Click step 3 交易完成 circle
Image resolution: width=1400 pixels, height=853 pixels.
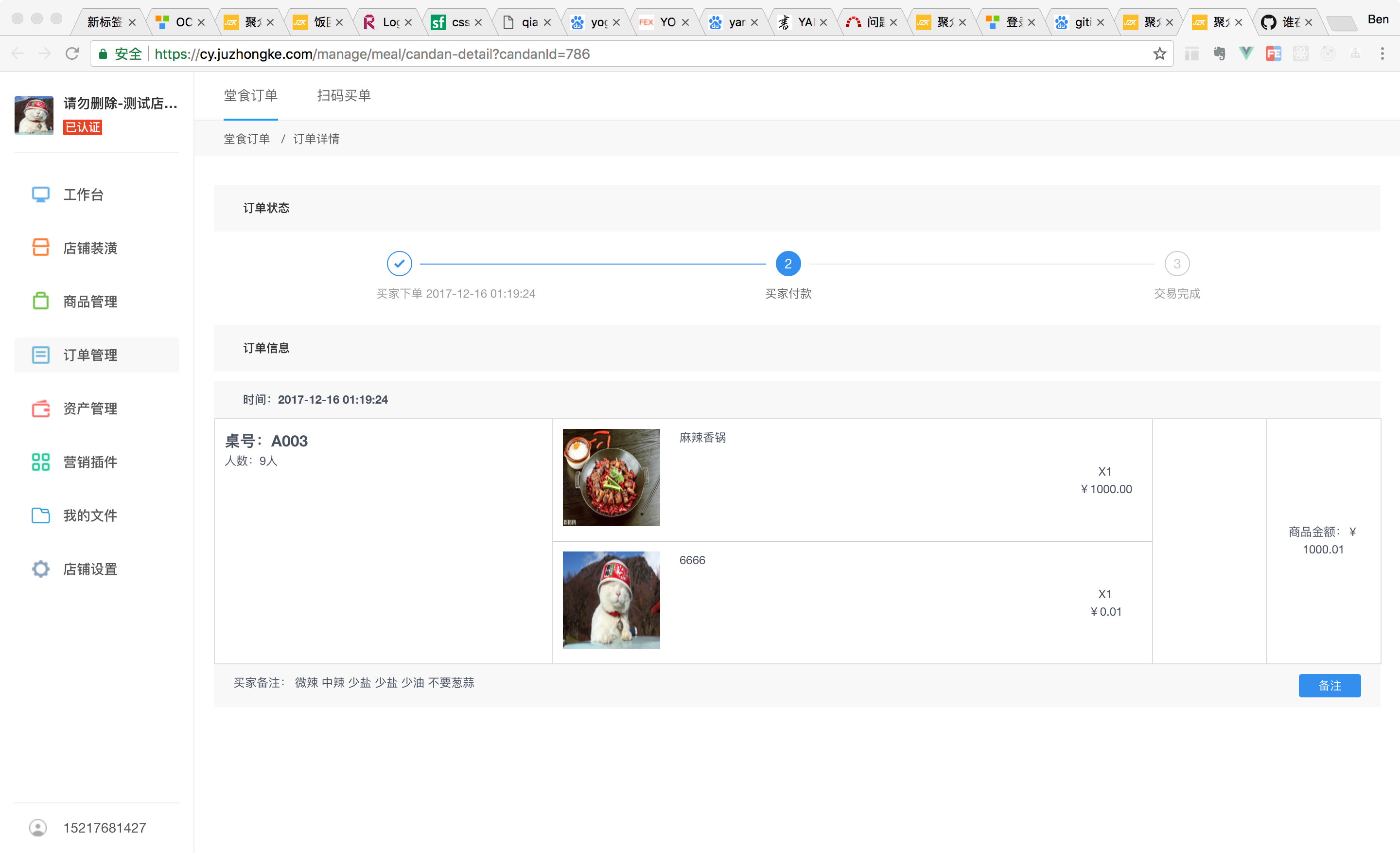(x=1177, y=264)
